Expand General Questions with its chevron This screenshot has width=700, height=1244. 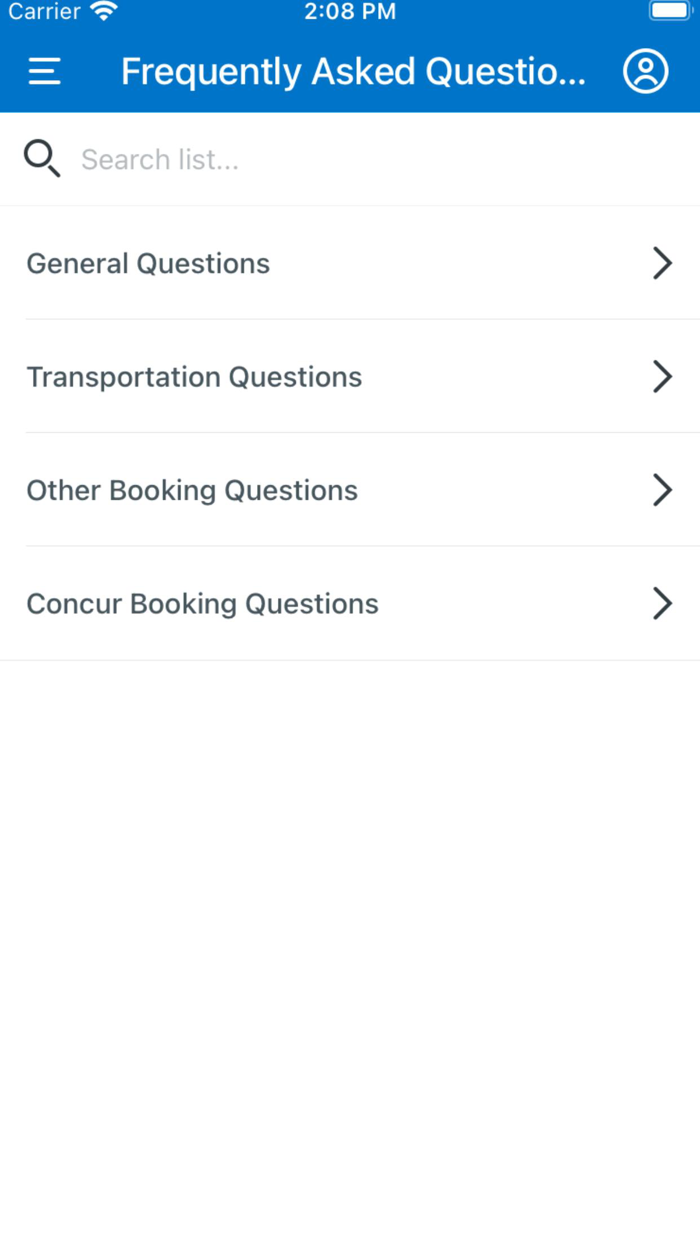(662, 263)
